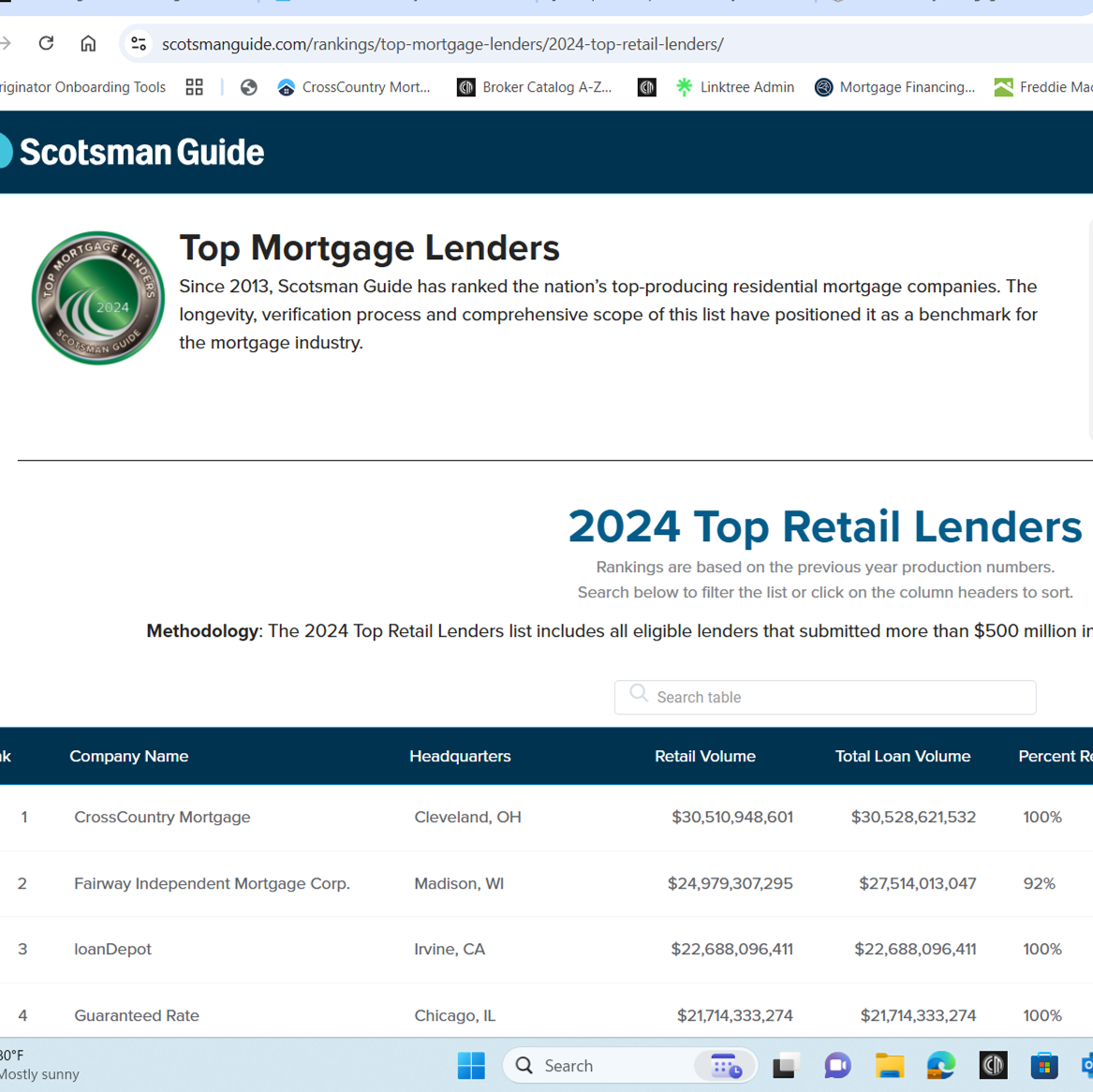Sort table by Total Loan Volume column
Screen dimensions: 1093x1092
[x=902, y=756]
